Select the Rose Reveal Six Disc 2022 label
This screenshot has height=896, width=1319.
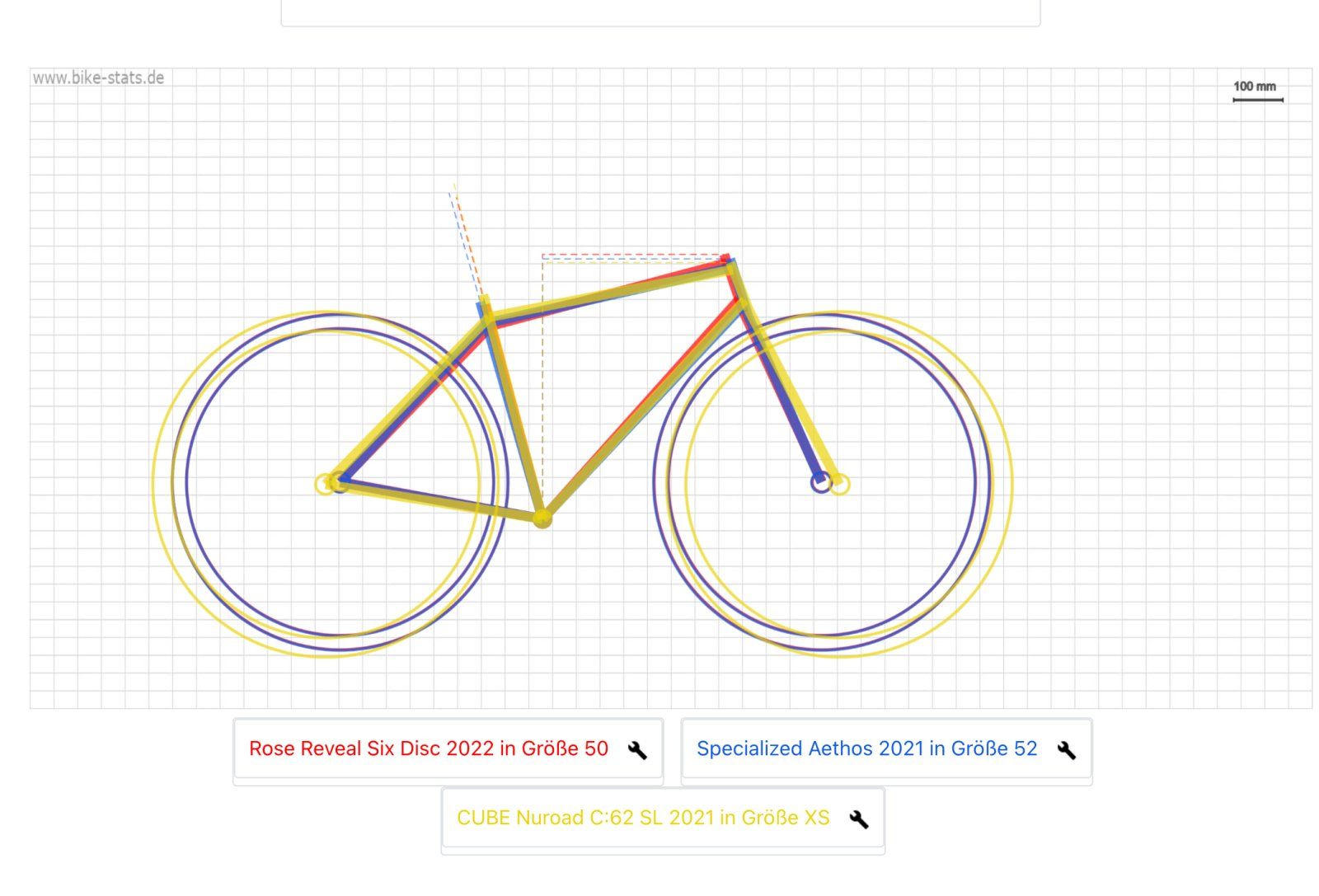[x=428, y=748]
